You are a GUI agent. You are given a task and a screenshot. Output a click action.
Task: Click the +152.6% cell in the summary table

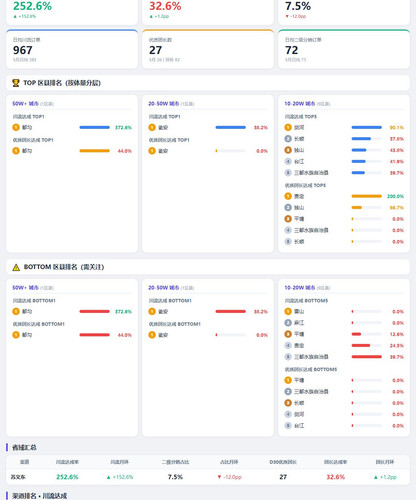click(120, 477)
